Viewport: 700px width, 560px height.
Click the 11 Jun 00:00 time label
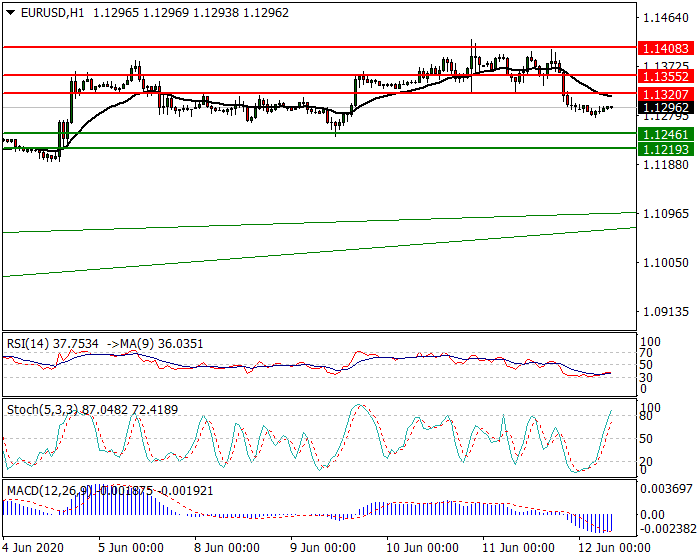518,547
